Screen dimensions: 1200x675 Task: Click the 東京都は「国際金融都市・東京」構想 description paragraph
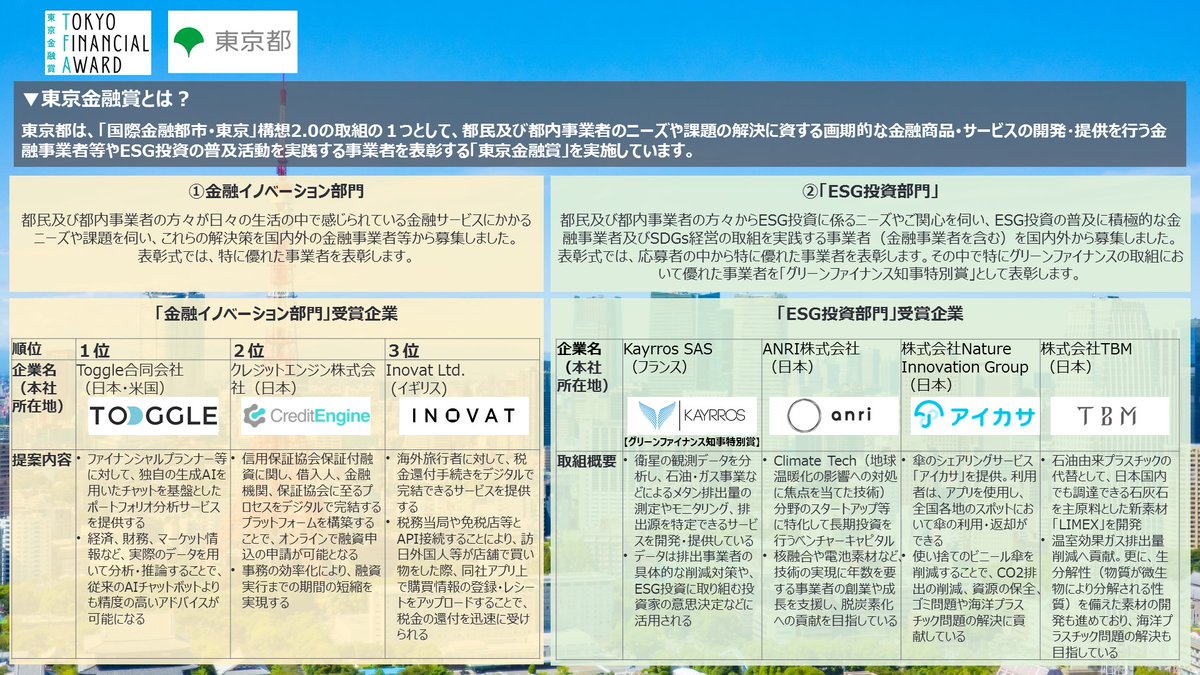(594, 141)
